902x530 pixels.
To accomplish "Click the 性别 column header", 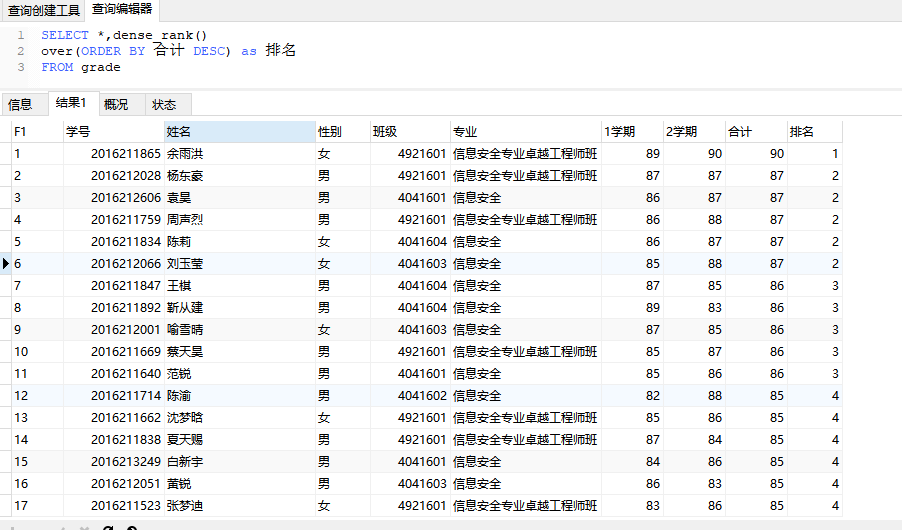I will point(343,132).
